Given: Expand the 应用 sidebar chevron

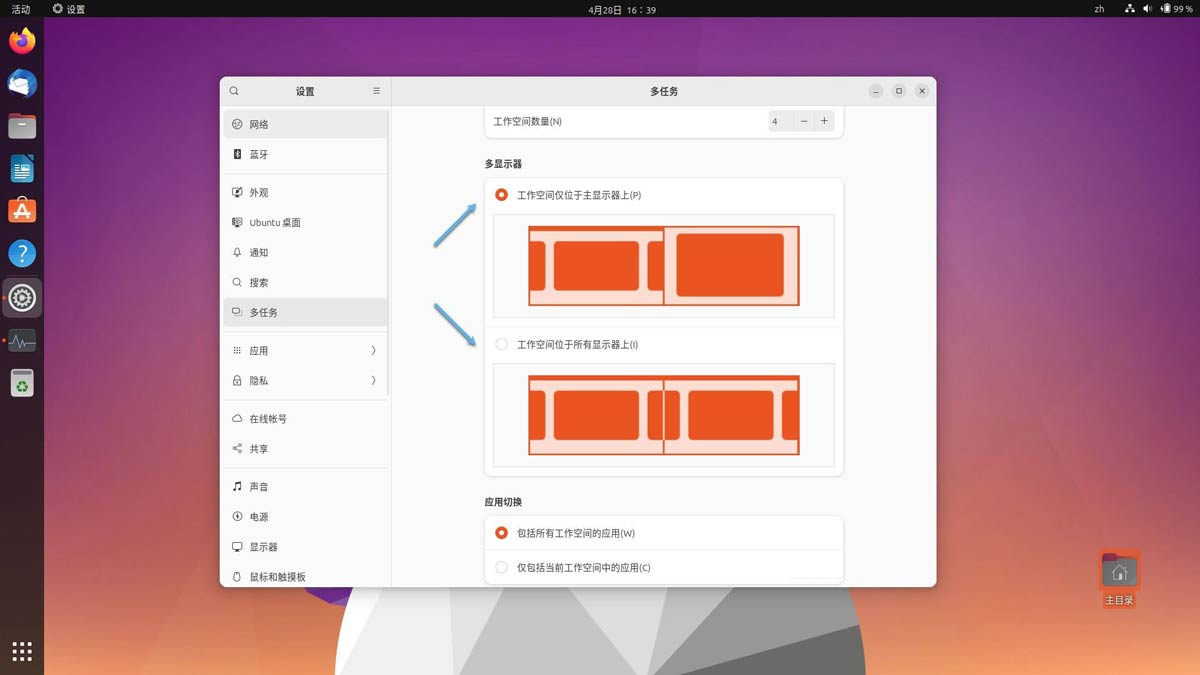Looking at the screenshot, I should coord(373,351).
